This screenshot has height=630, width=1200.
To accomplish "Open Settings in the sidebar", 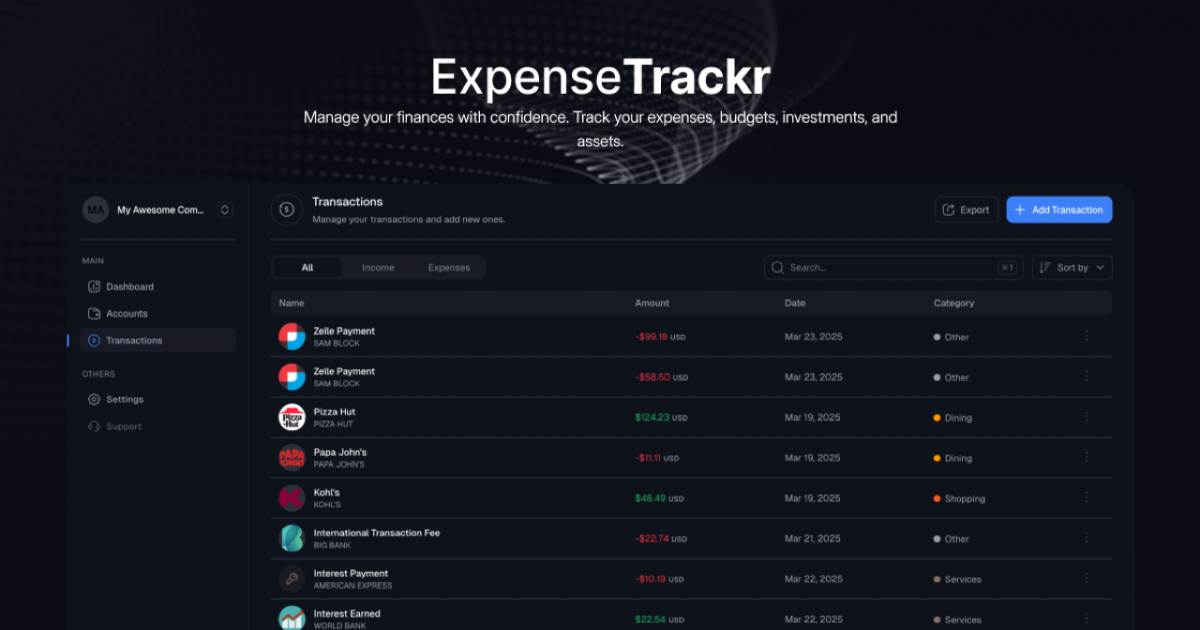I will (x=125, y=399).
